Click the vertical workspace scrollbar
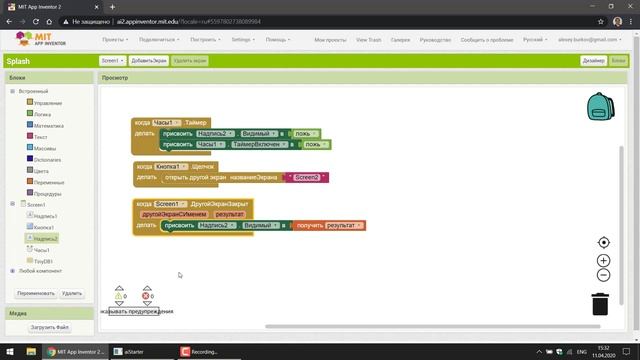This screenshot has width=640, height=360. tap(621, 225)
